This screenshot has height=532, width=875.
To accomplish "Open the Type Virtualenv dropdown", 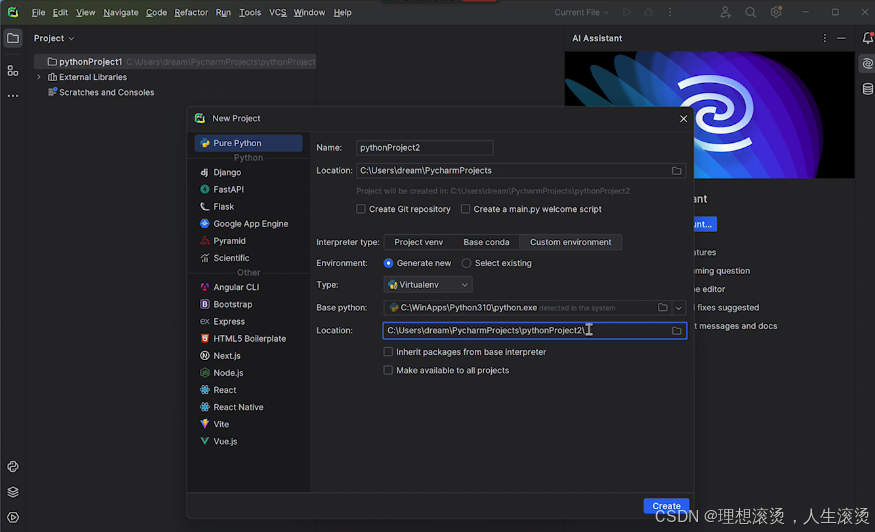I will pos(428,285).
